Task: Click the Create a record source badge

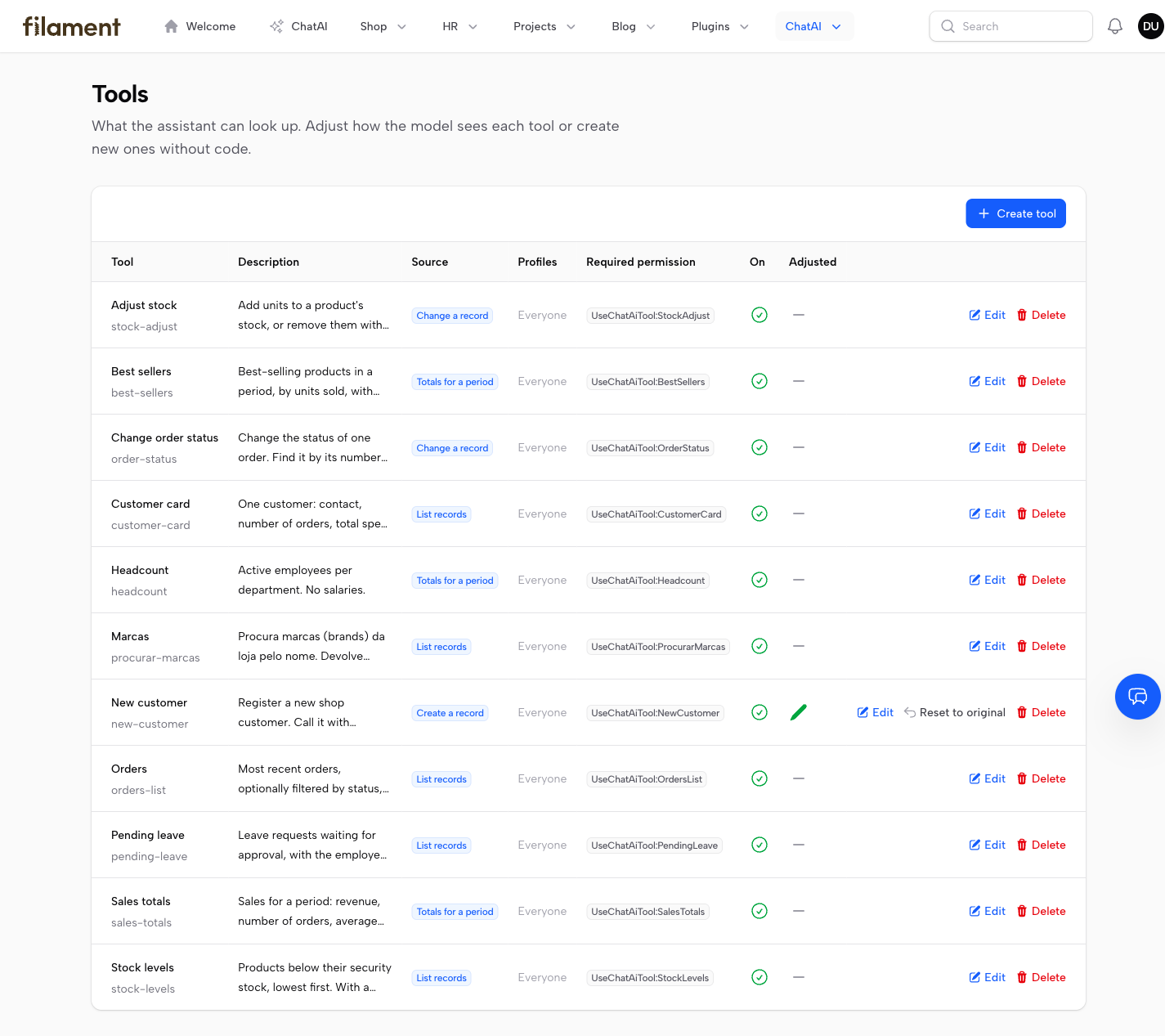Action: point(450,713)
